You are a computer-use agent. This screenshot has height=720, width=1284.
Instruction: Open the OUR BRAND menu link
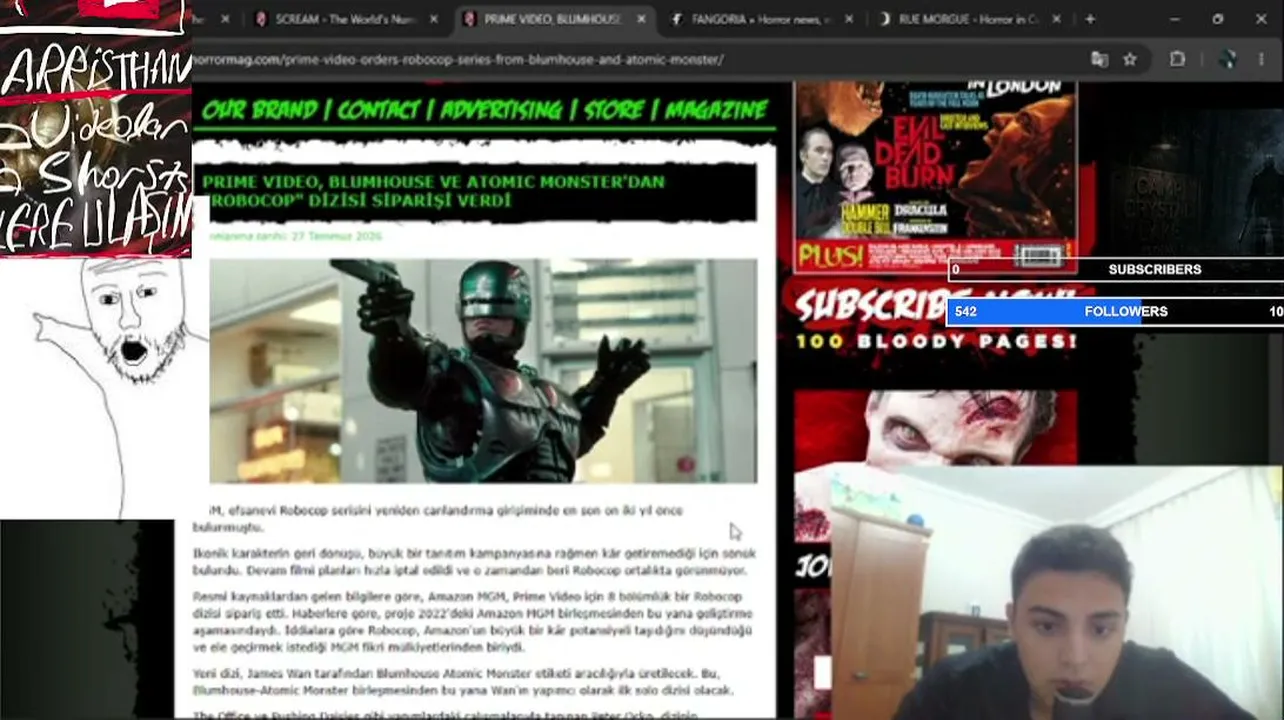point(260,110)
